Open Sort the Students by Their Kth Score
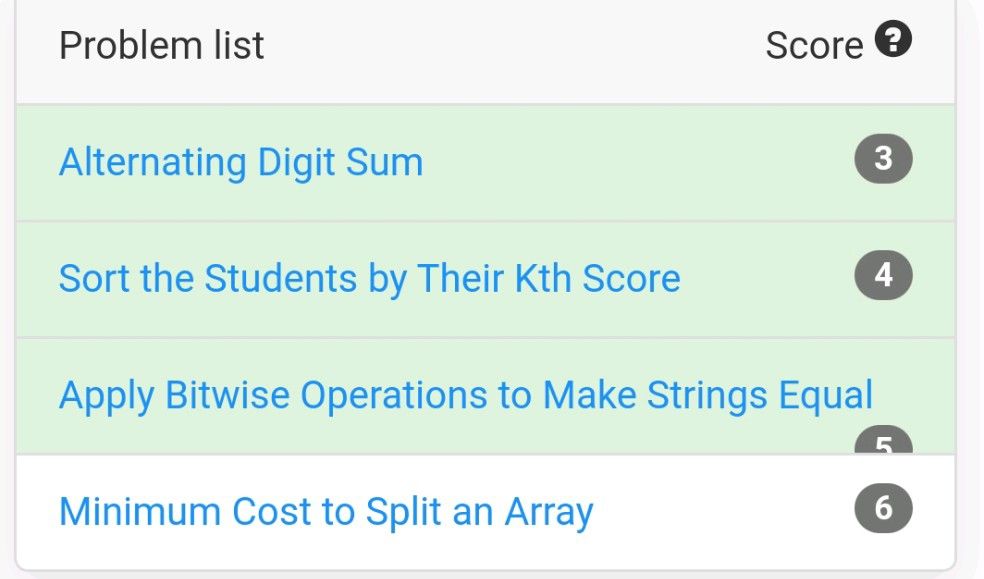Image resolution: width=984 pixels, height=579 pixels. [x=370, y=279]
